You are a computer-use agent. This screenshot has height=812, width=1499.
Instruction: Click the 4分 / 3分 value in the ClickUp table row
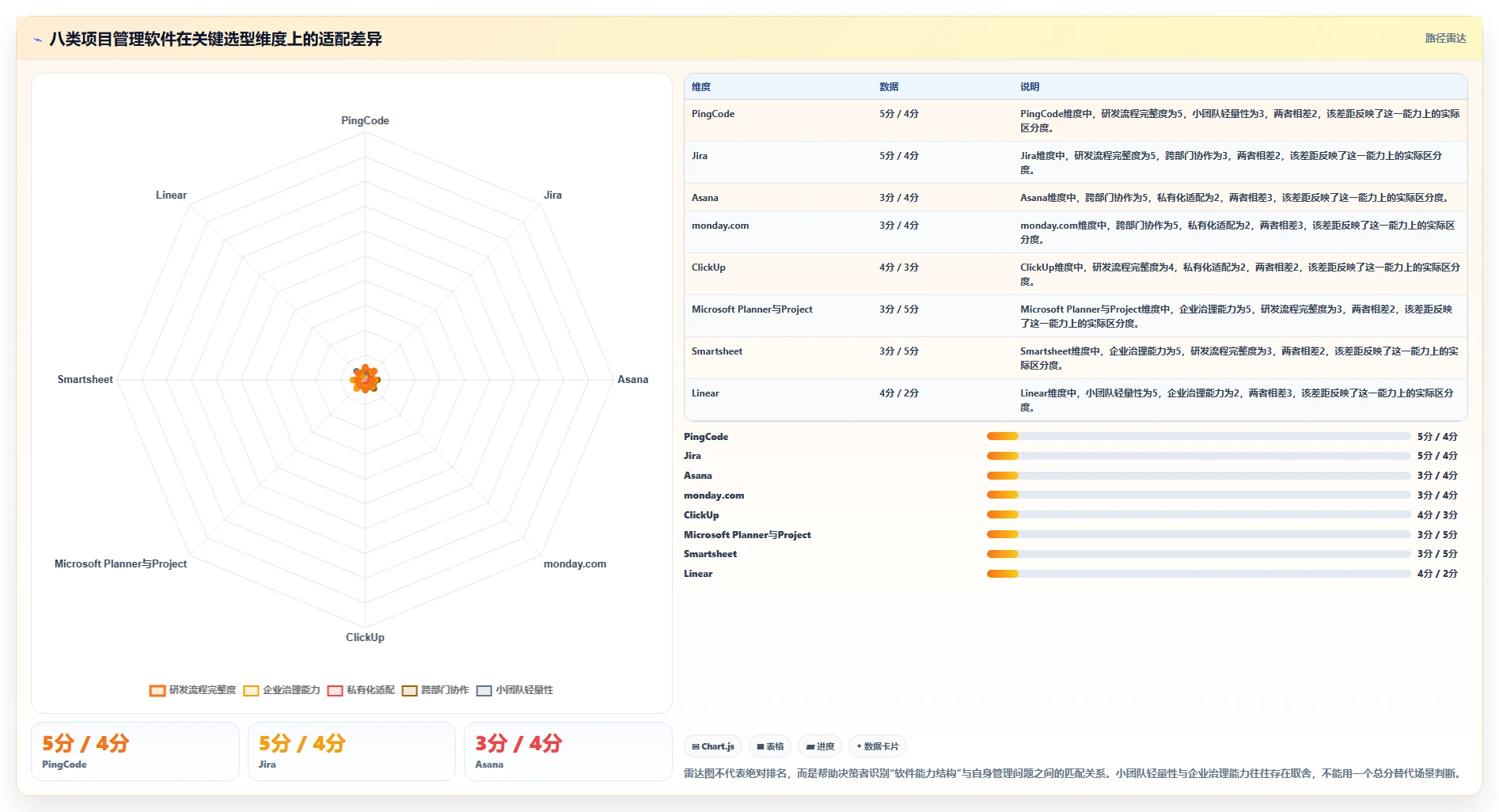point(899,268)
